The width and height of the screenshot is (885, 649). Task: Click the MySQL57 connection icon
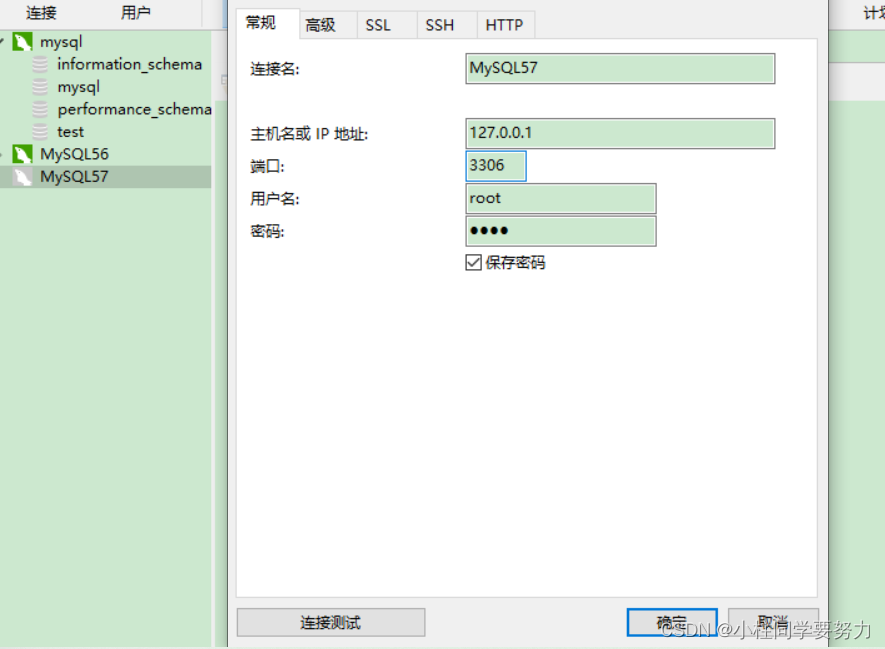tap(23, 177)
